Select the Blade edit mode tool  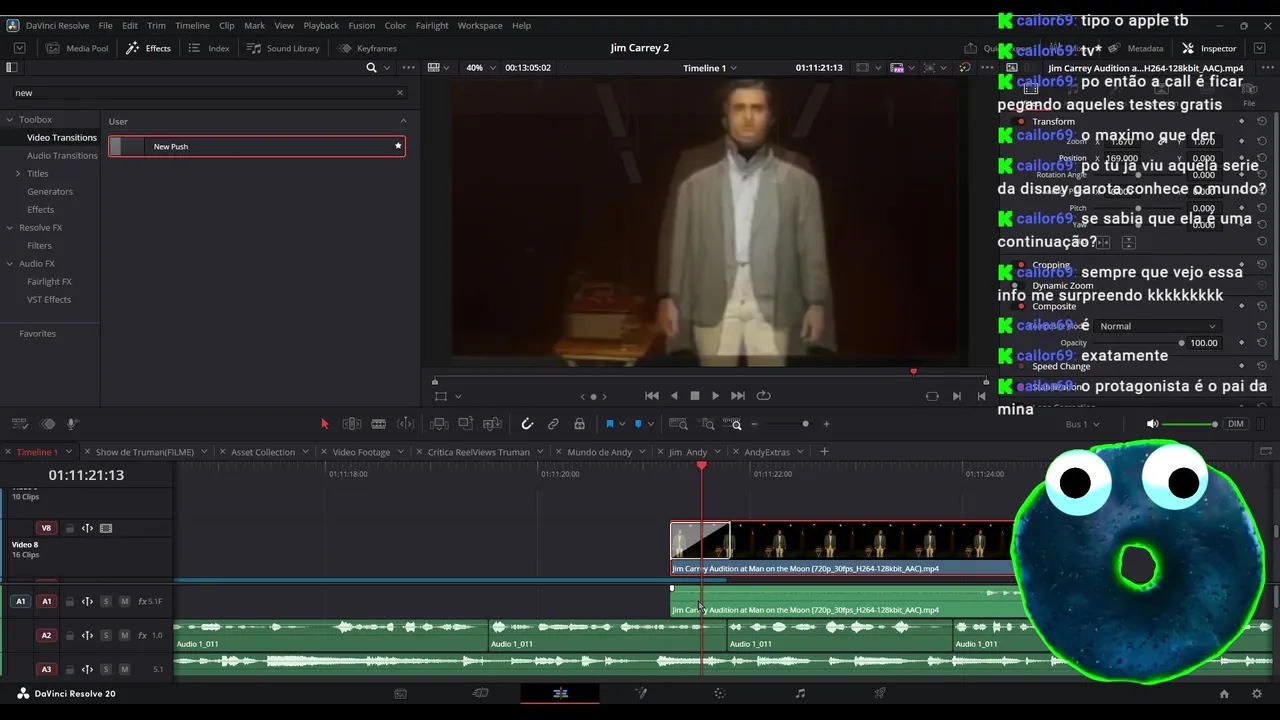pos(379,424)
